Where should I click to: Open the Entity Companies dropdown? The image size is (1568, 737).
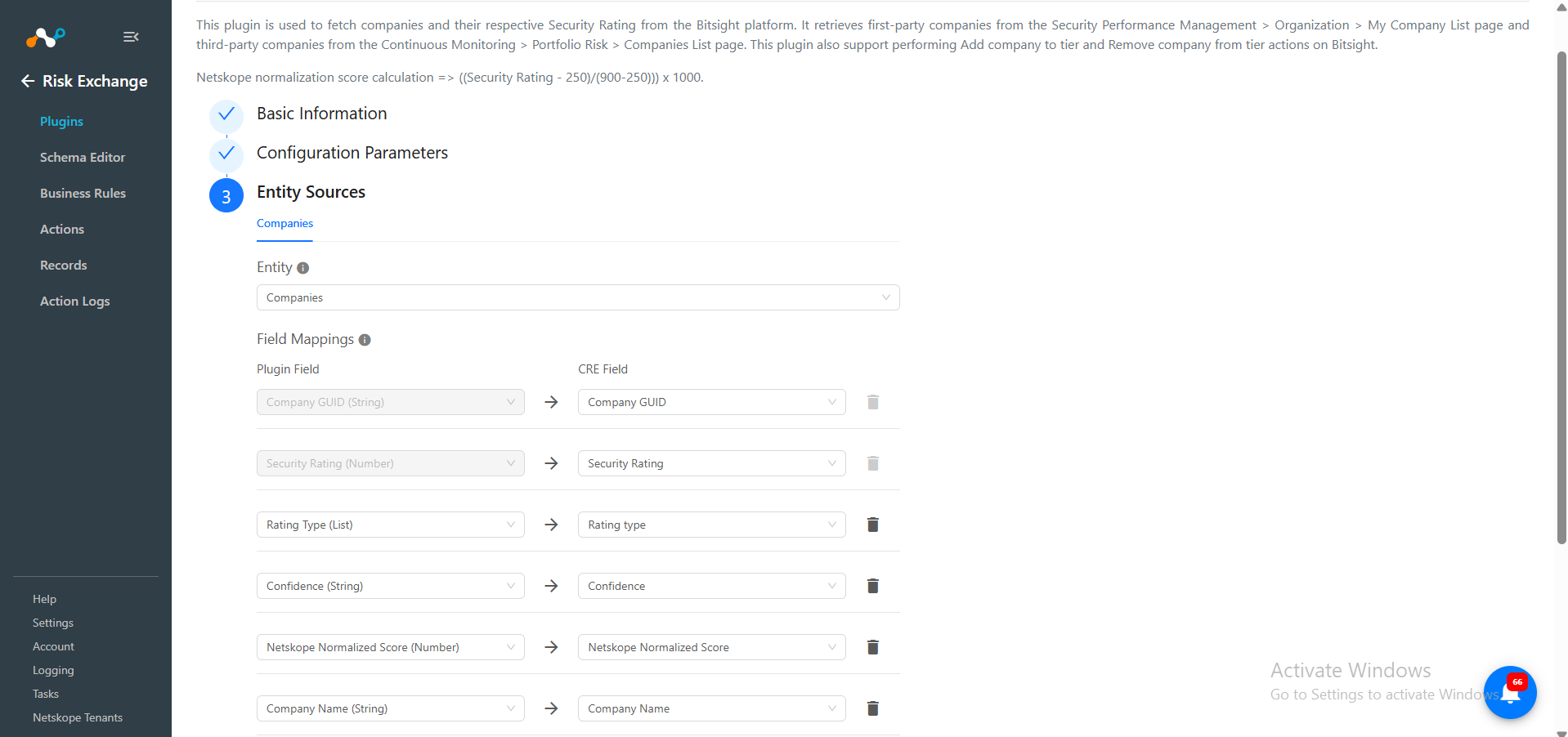click(578, 297)
